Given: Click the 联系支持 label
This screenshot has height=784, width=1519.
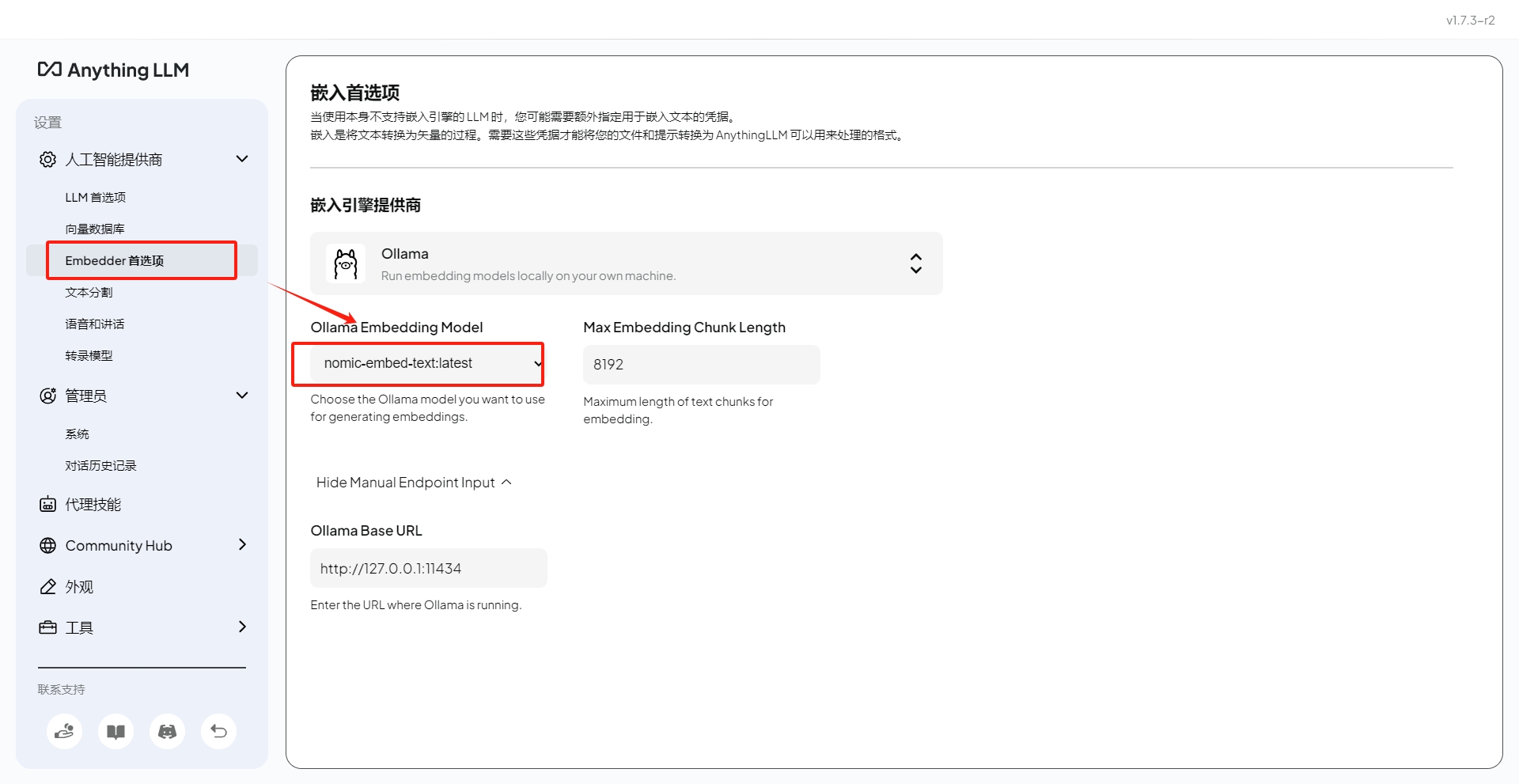Looking at the screenshot, I should tap(61, 689).
